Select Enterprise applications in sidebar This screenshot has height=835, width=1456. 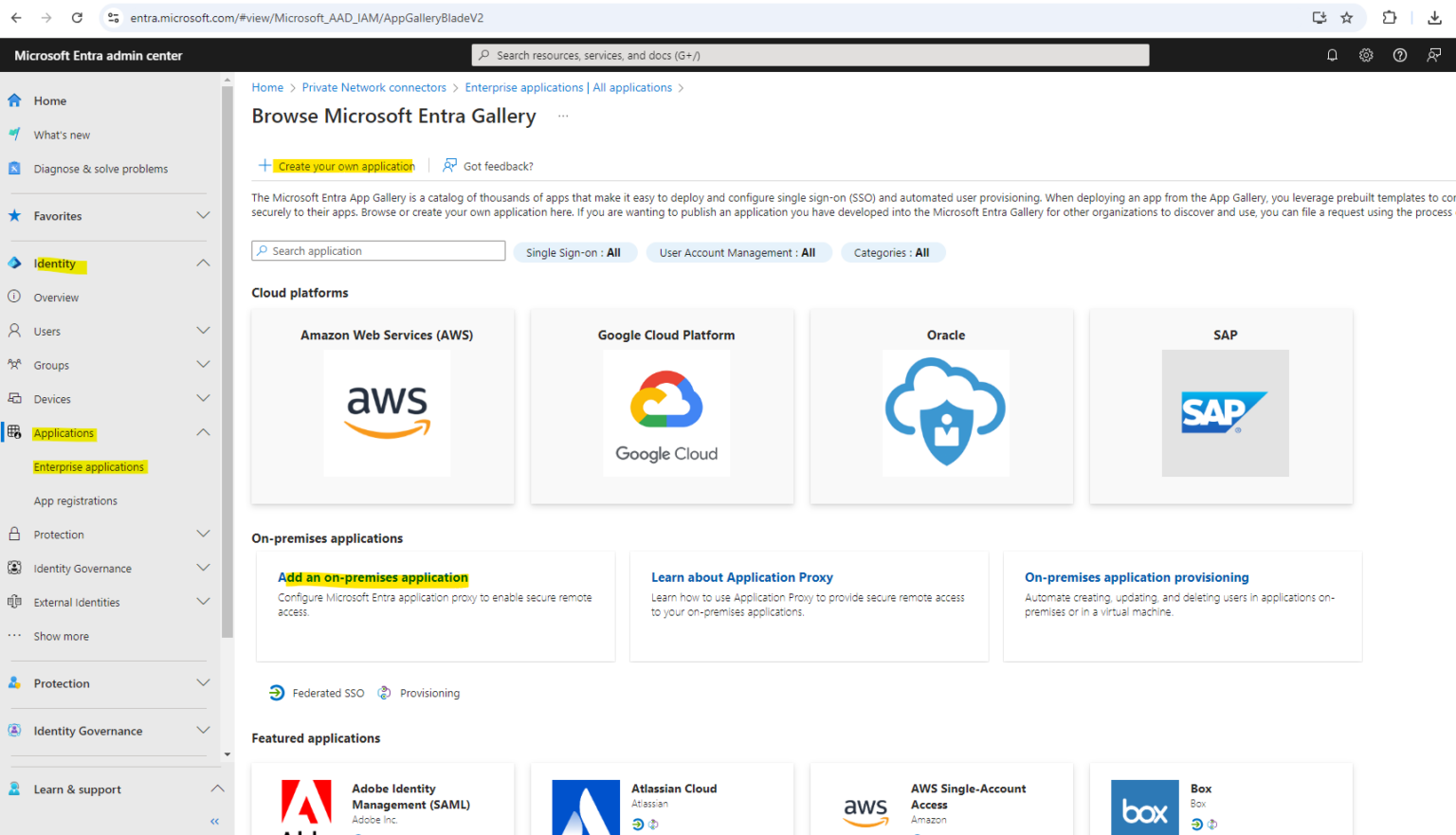pos(89,467)
